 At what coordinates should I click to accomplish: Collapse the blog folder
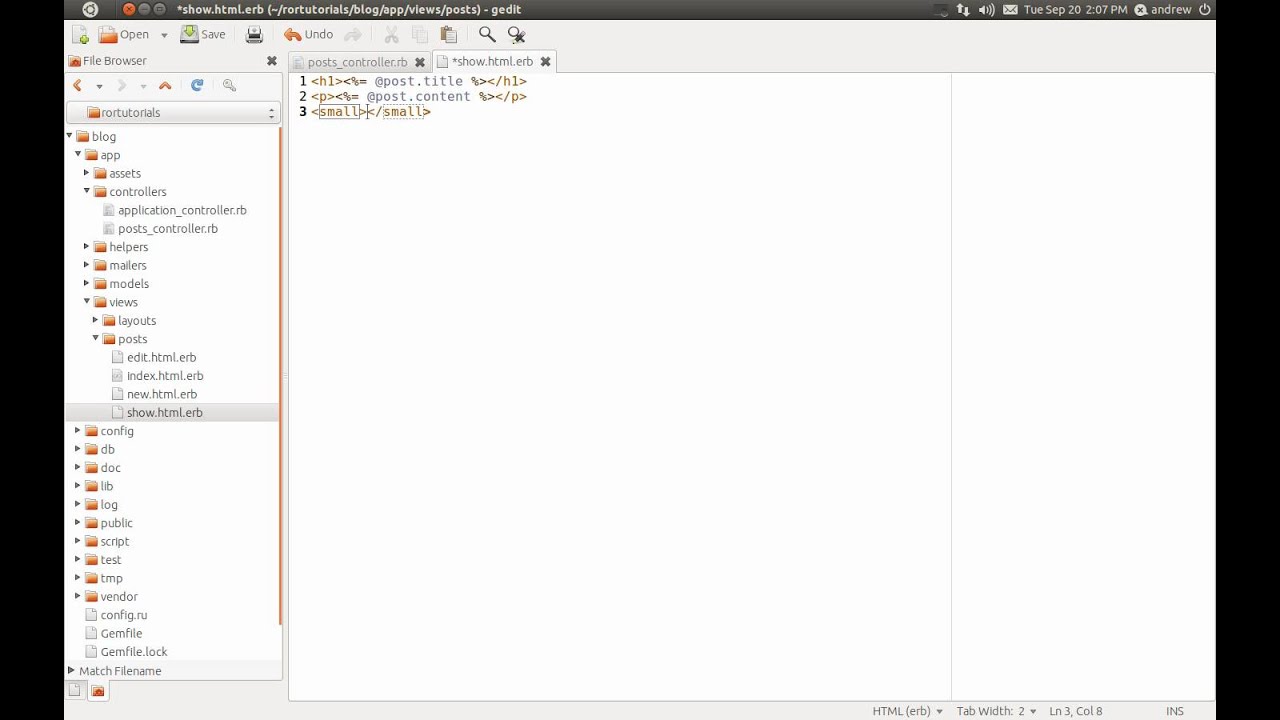click(x=70, y=136)
